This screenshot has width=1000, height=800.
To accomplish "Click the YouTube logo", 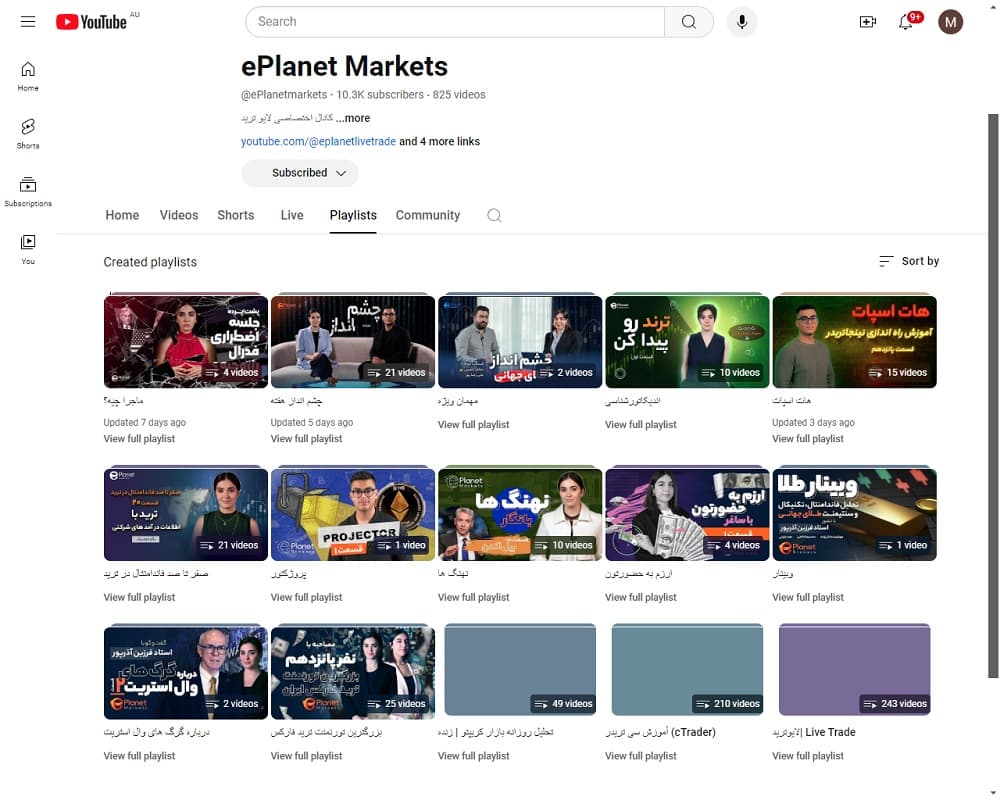I will [x=91, y=22].
